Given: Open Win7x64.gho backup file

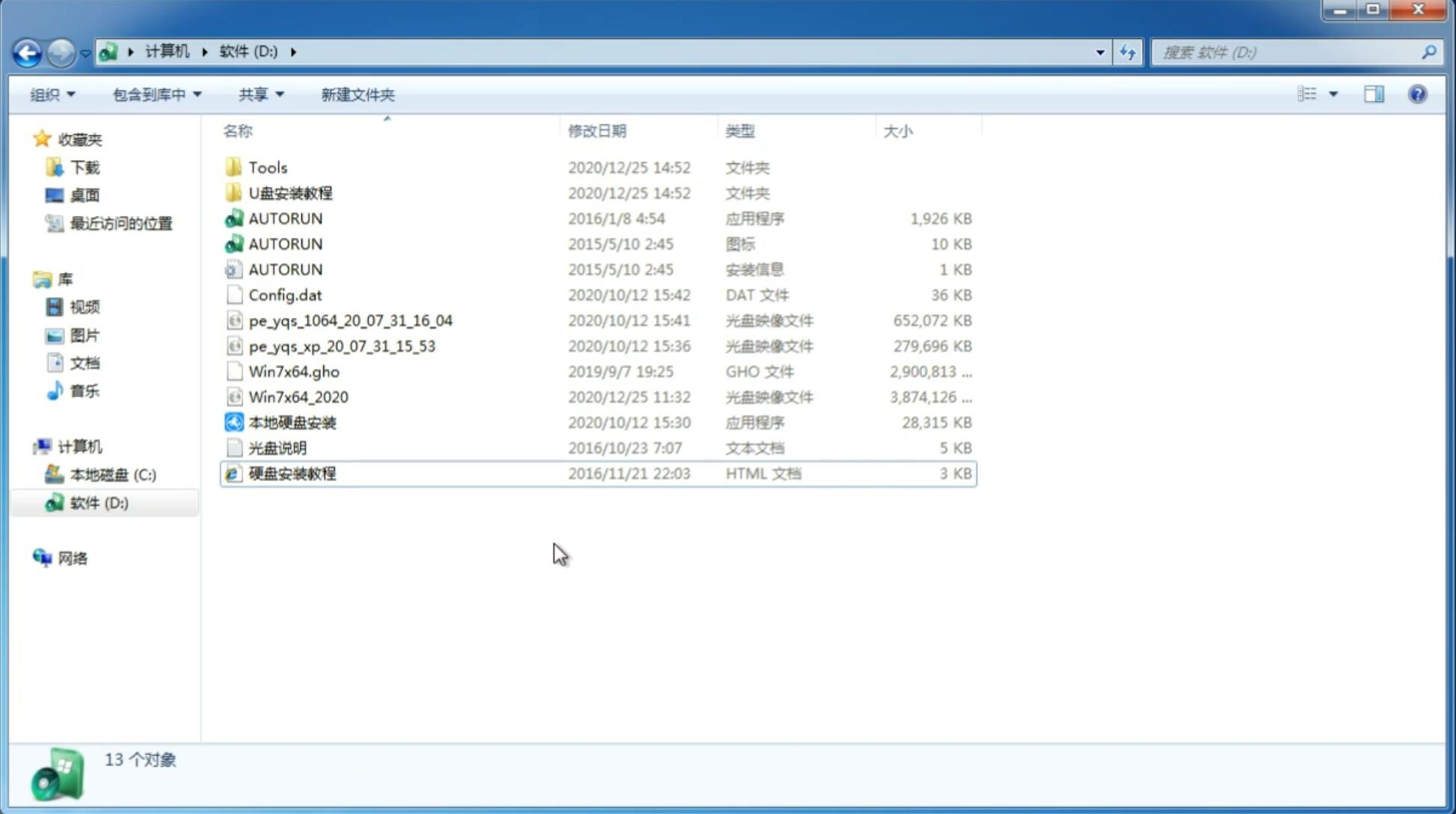Looking at the screenshot, I should [x=293, y=371].
